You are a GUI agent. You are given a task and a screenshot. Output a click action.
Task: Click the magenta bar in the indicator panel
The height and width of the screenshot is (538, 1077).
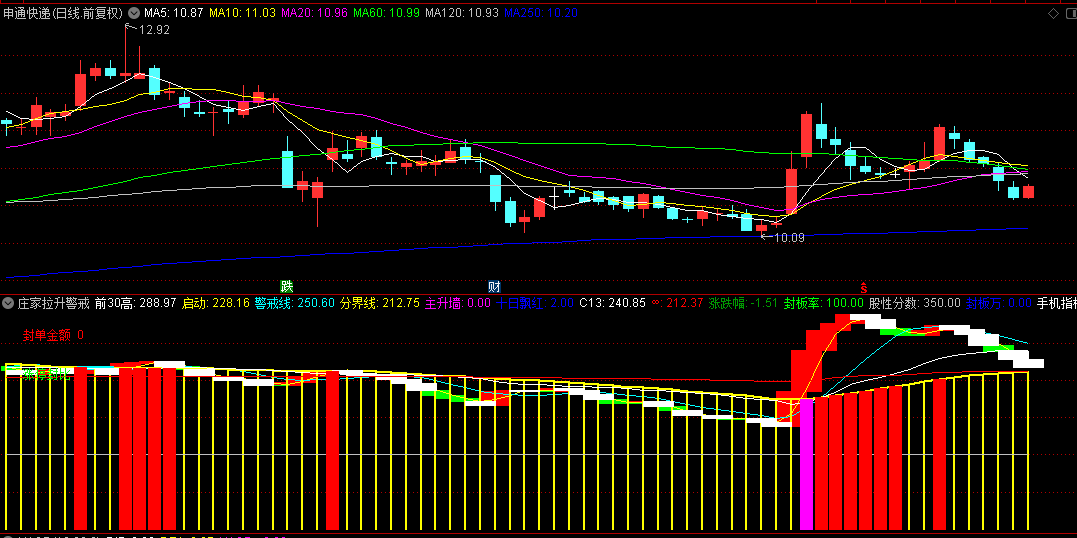[807, 464]
